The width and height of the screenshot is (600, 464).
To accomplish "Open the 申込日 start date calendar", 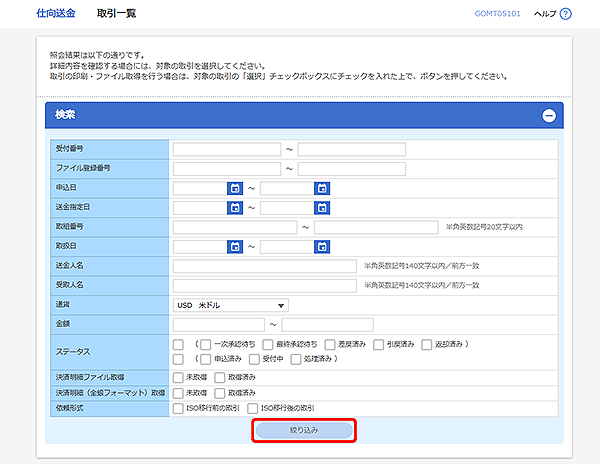I will (x=235, y=188).
